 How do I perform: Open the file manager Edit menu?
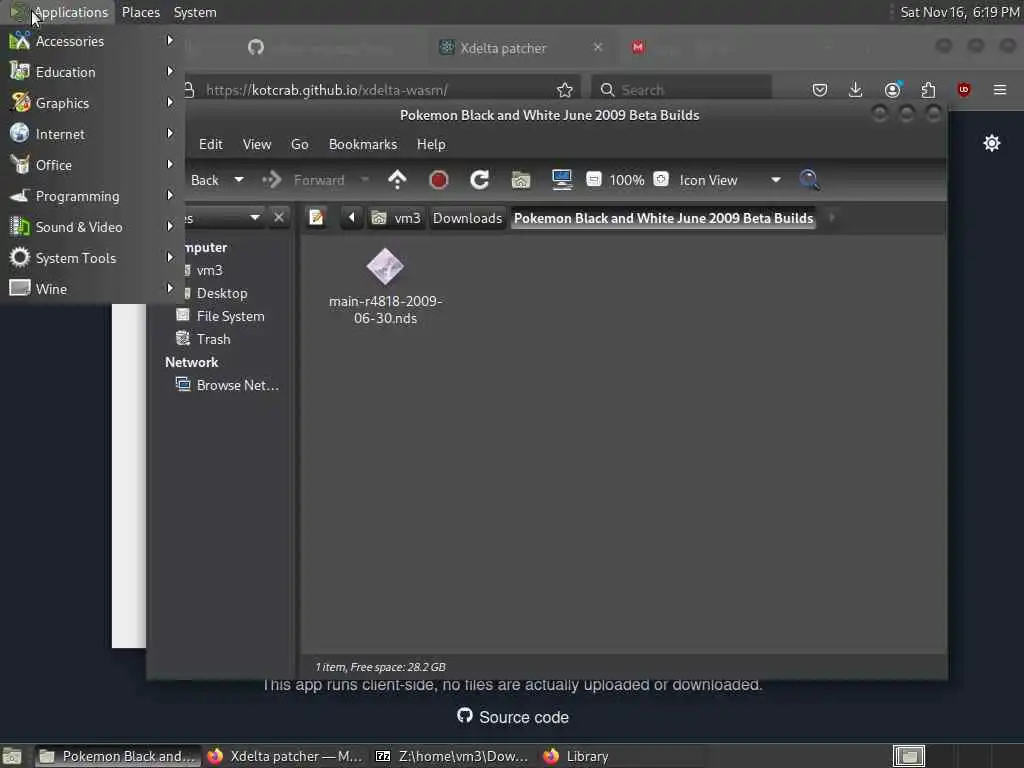(x=210, y=144)
